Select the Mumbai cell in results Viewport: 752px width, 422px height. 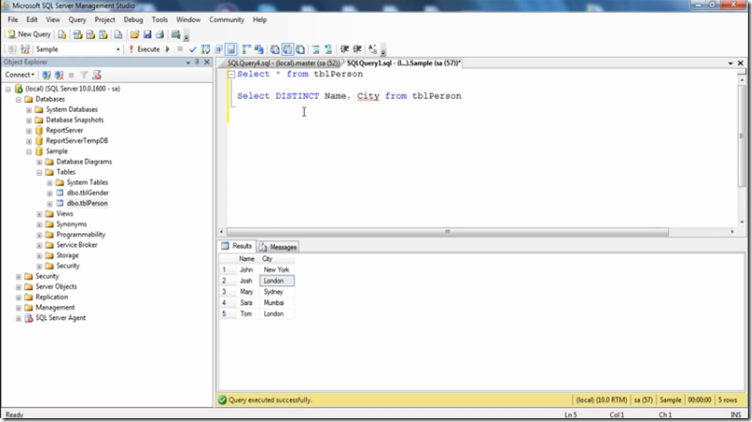point(277,303)
